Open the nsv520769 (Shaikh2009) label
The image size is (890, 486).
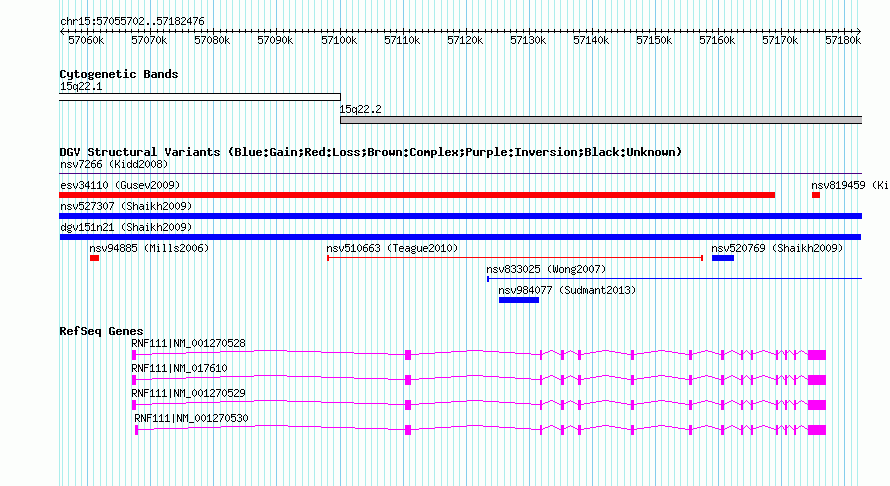[777, 248]
